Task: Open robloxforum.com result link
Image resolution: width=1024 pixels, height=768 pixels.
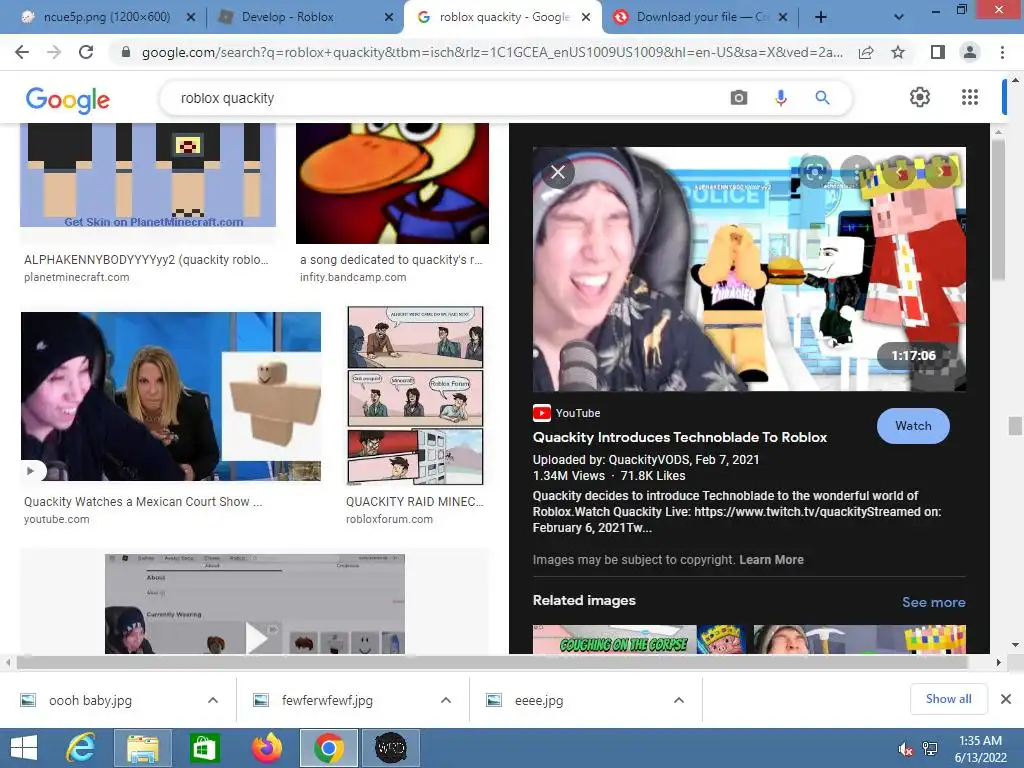Action: [389, 519]
